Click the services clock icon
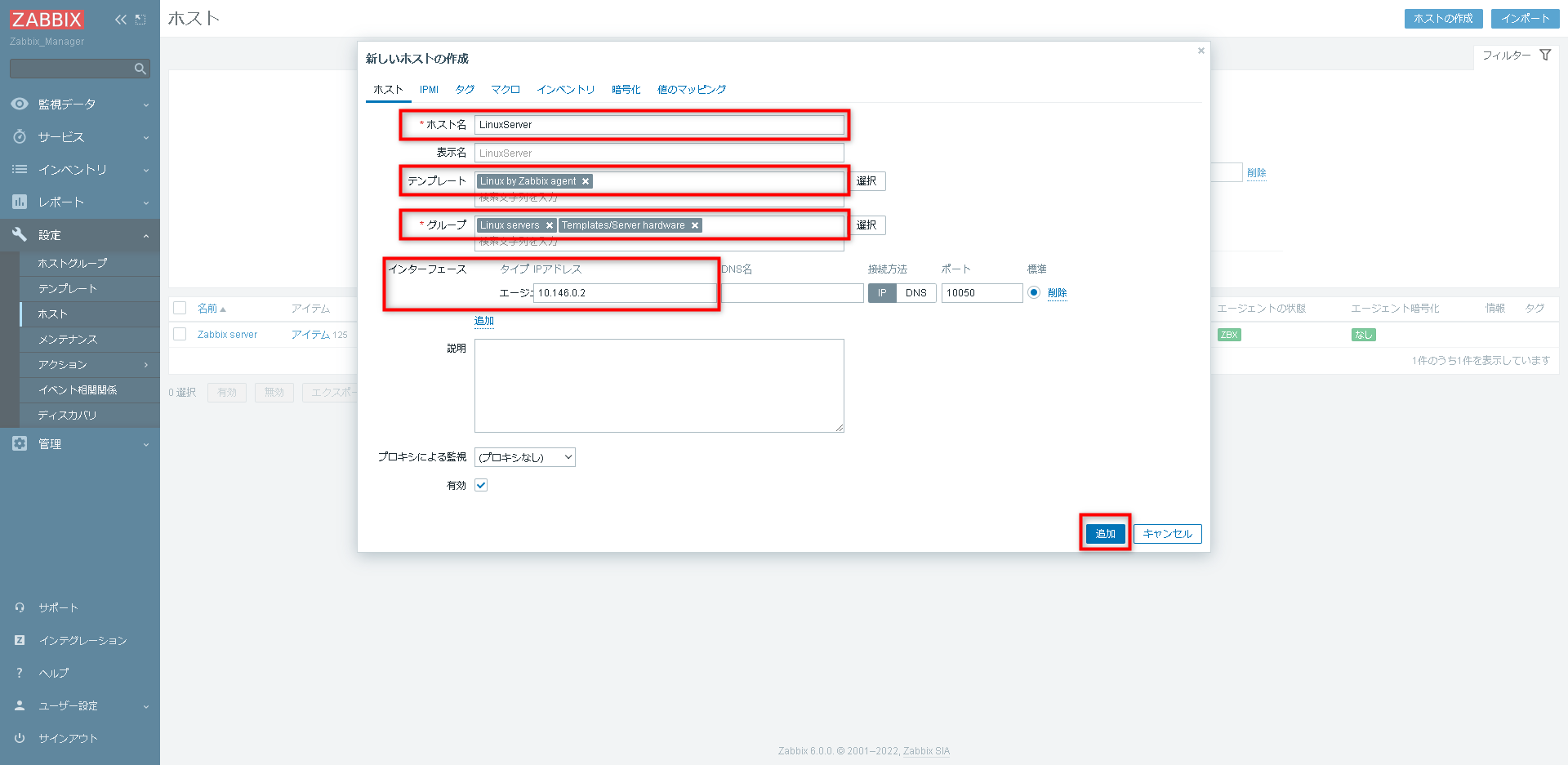 coord(20,136)
